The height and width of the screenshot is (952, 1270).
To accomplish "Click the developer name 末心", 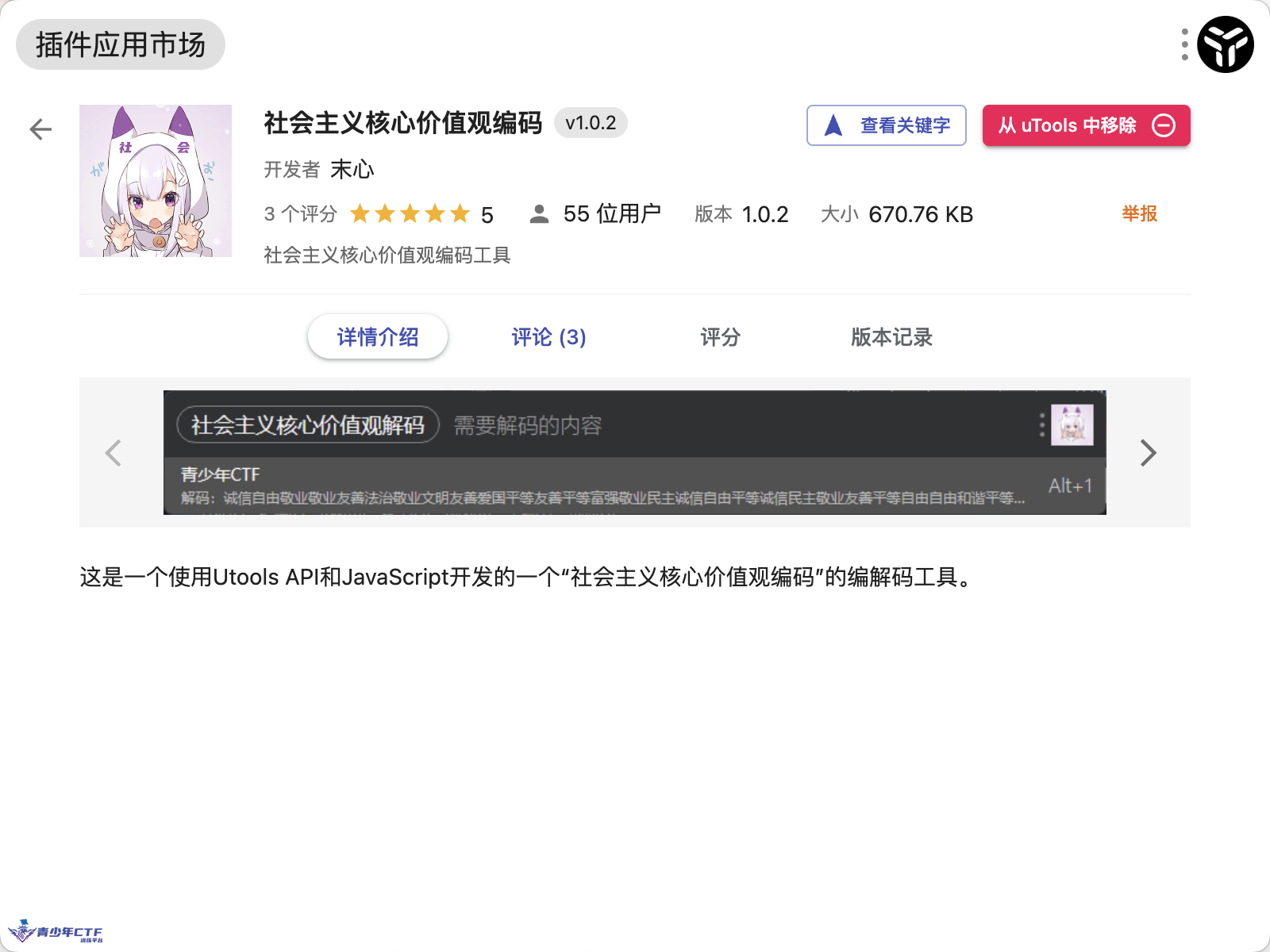I will coord(352,169).
